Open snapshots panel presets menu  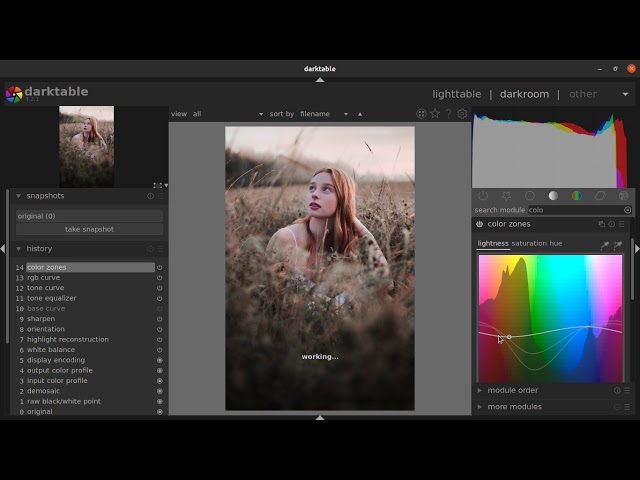tap(160, 196)
